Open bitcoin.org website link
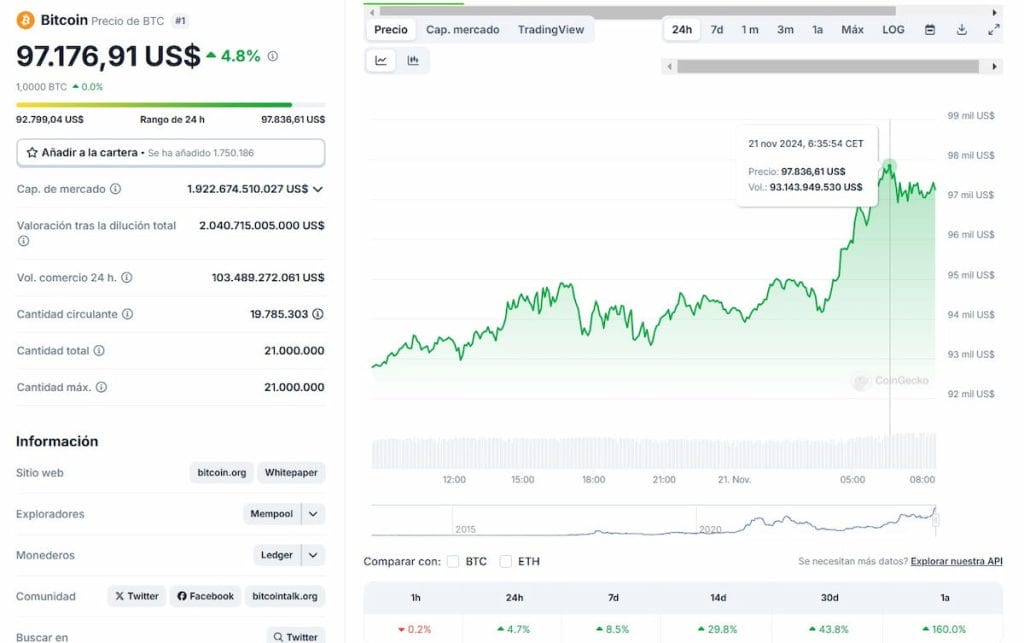 pyautogui.click(x=221, y=473)
